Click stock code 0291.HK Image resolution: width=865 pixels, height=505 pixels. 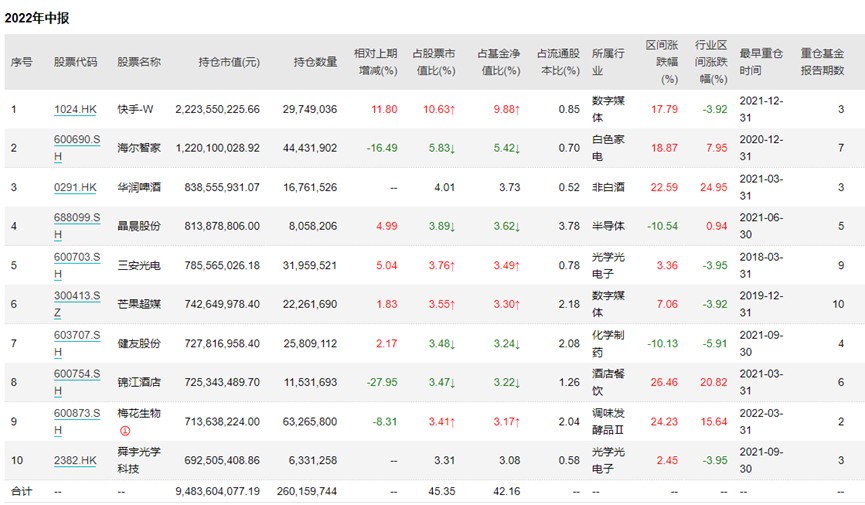pyautogui.click(x=75, y=187)
